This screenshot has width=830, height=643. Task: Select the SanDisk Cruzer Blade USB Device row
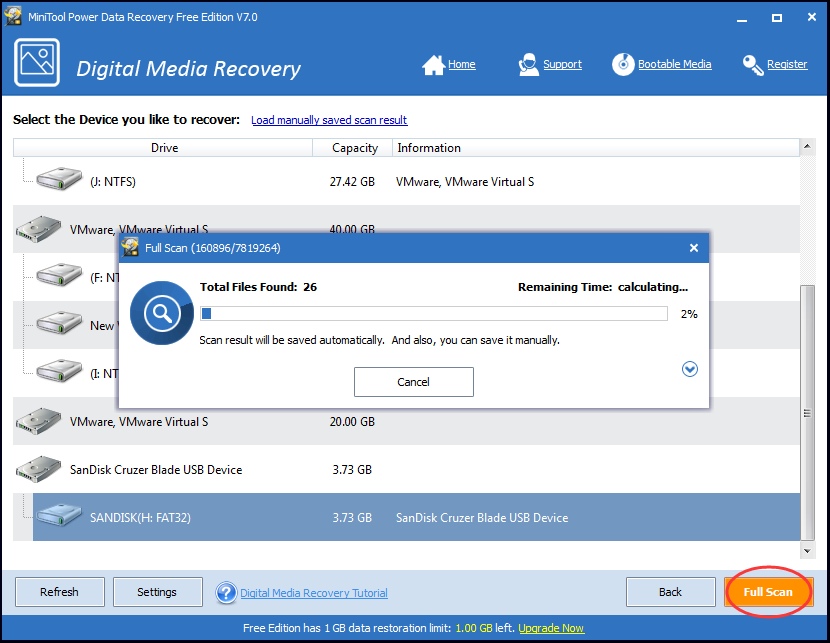coord(407,469)
